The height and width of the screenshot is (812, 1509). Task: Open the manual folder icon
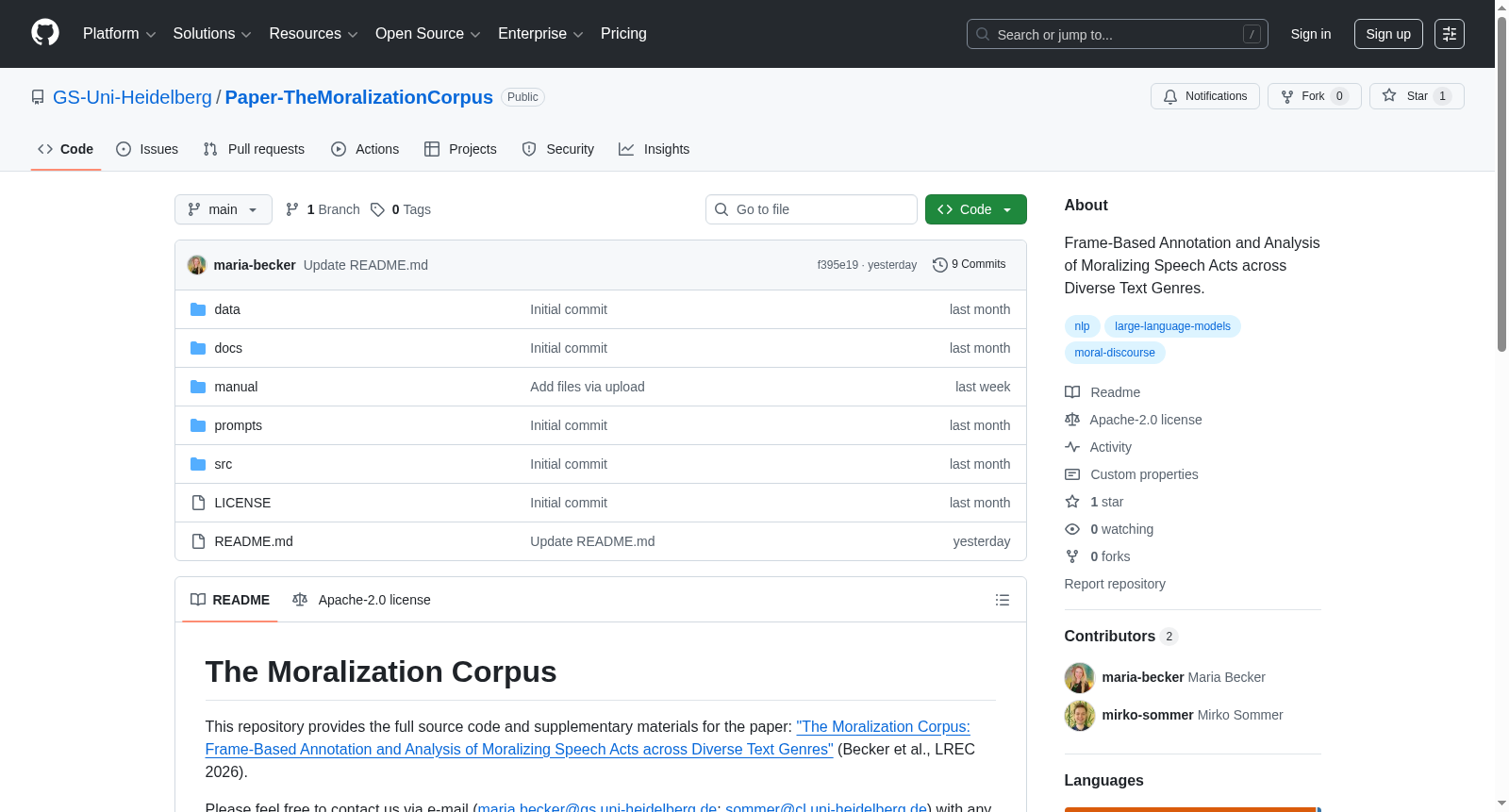coord(198,387)
